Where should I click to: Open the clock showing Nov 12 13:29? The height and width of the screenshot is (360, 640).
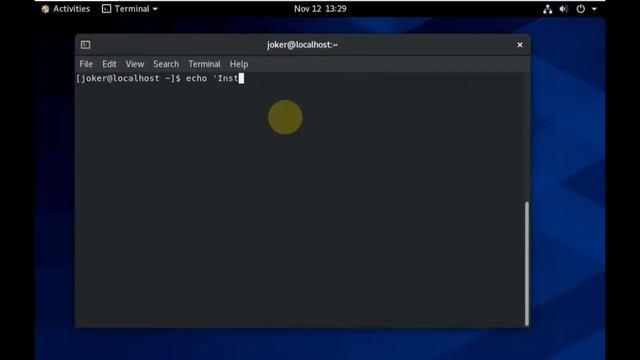click(320, 9)
